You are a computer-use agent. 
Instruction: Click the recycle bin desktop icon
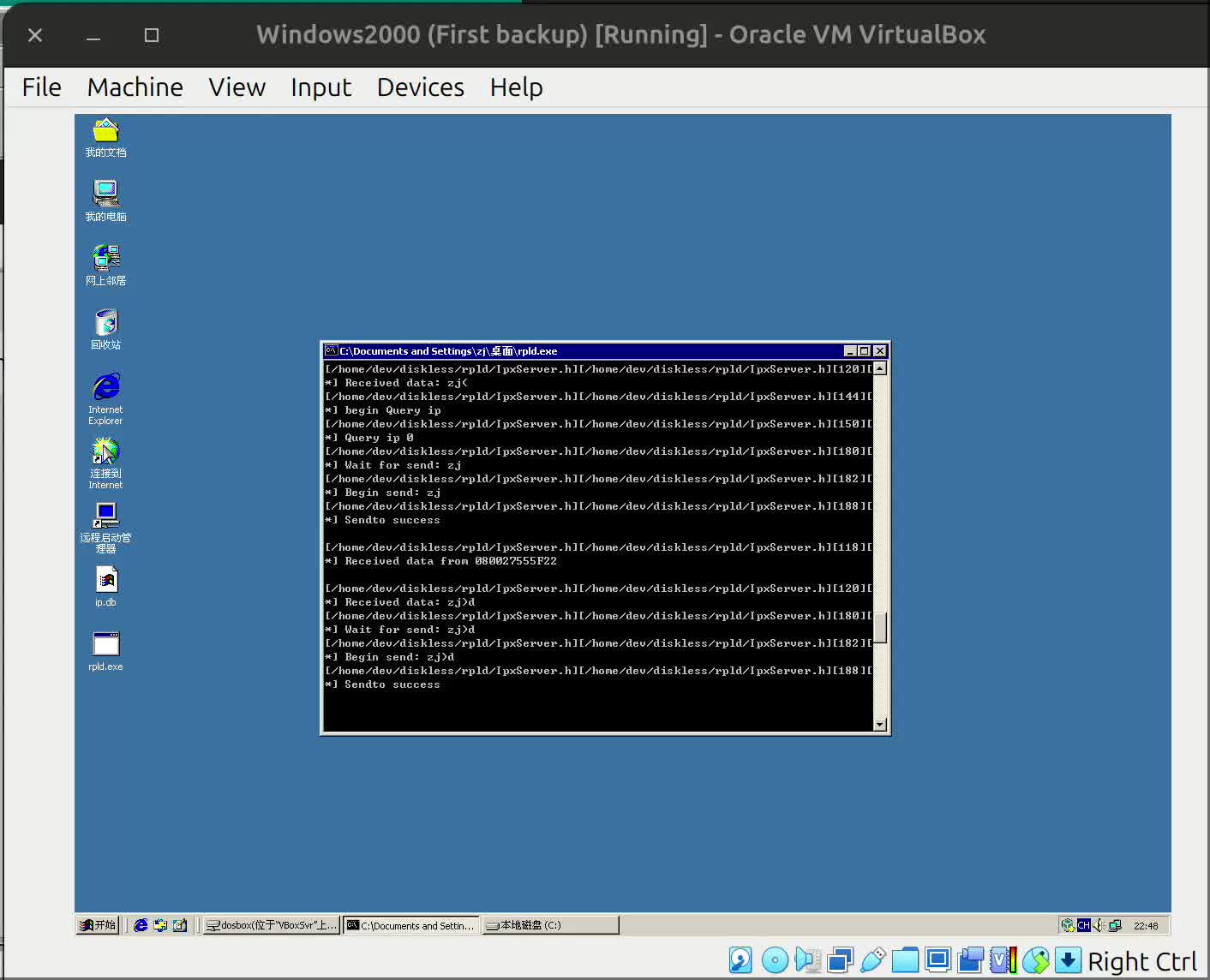(x=105, y=329)
